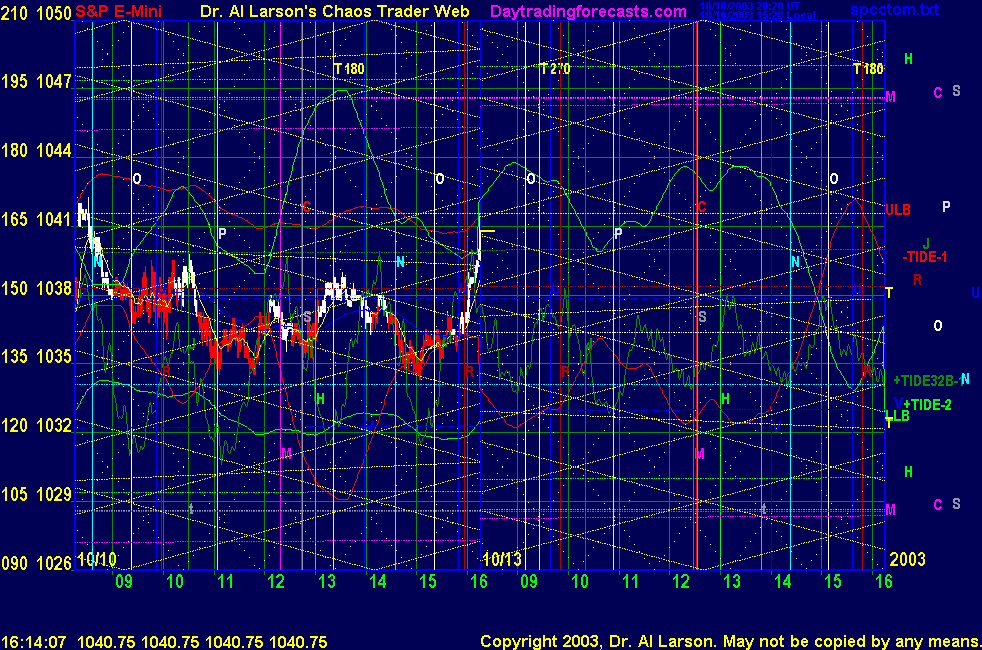Click the 'T270' marker label
Image resolution: width=982 pixels, height=650 pixels.
[555, 69]
